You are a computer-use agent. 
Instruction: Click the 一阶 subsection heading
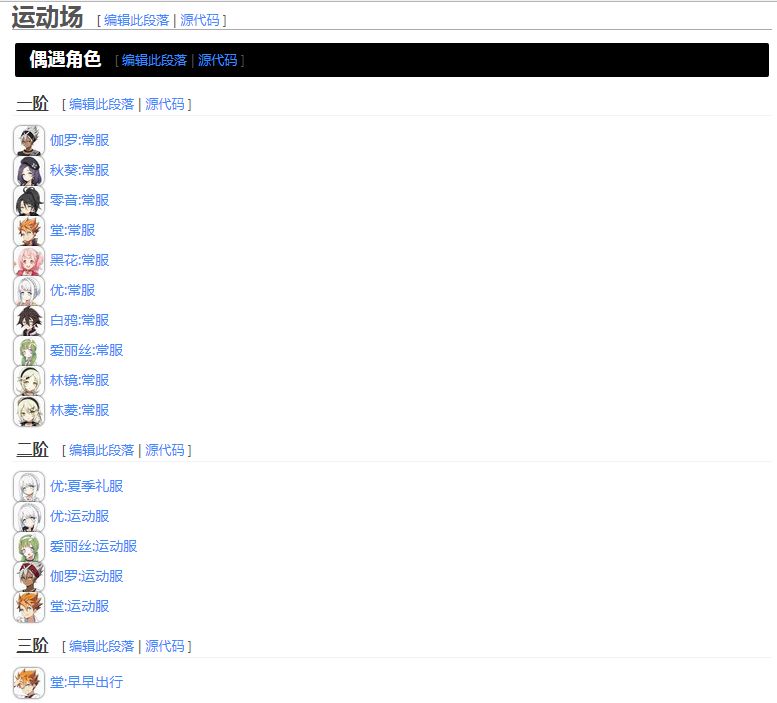[32, 104]
